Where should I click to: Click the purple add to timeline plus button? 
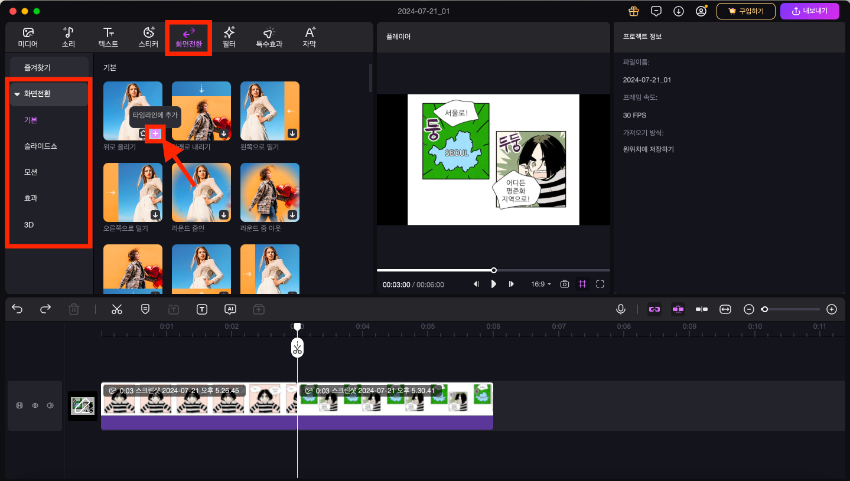155,133
